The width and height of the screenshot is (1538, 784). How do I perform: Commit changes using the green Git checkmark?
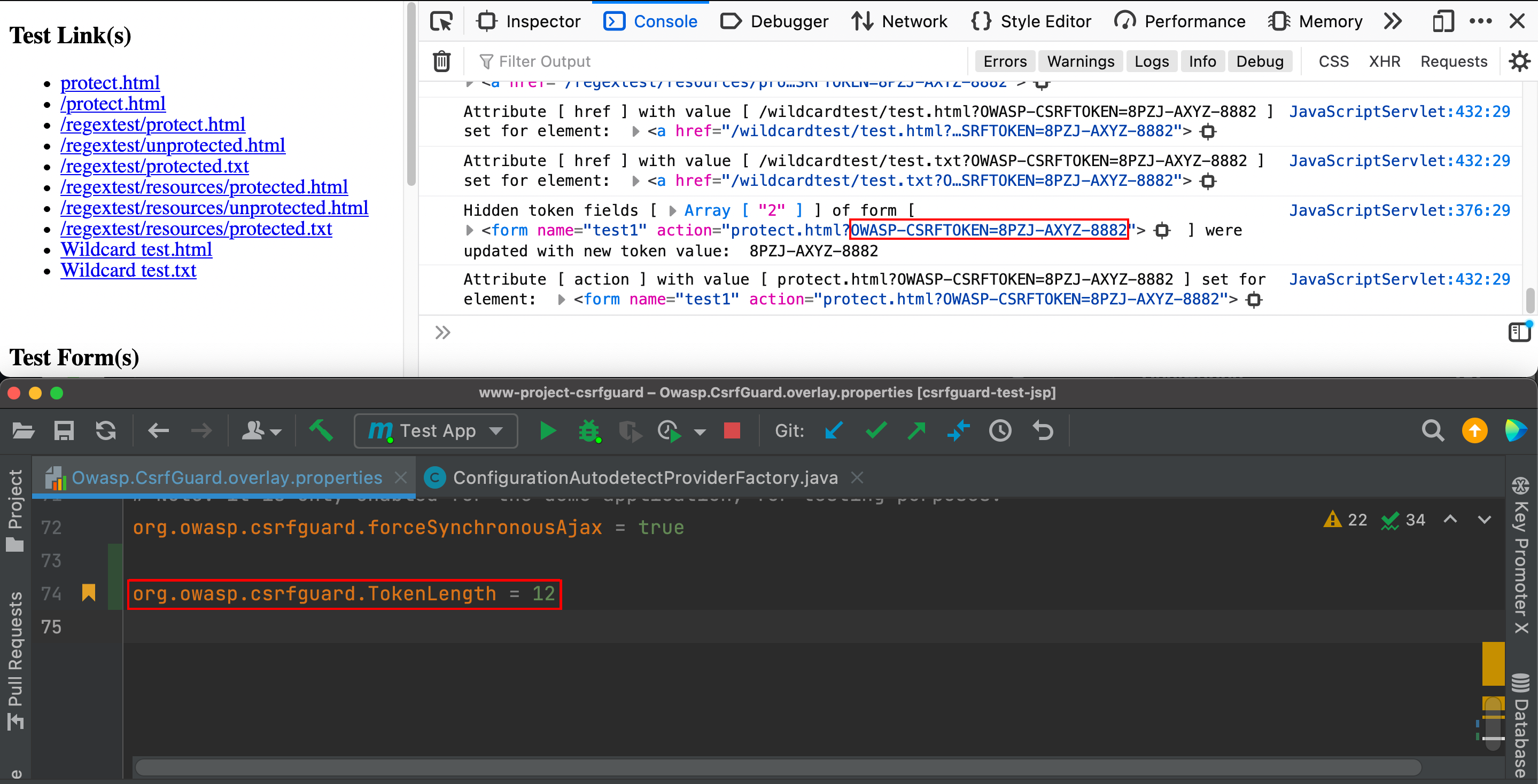tap(875, 431)
